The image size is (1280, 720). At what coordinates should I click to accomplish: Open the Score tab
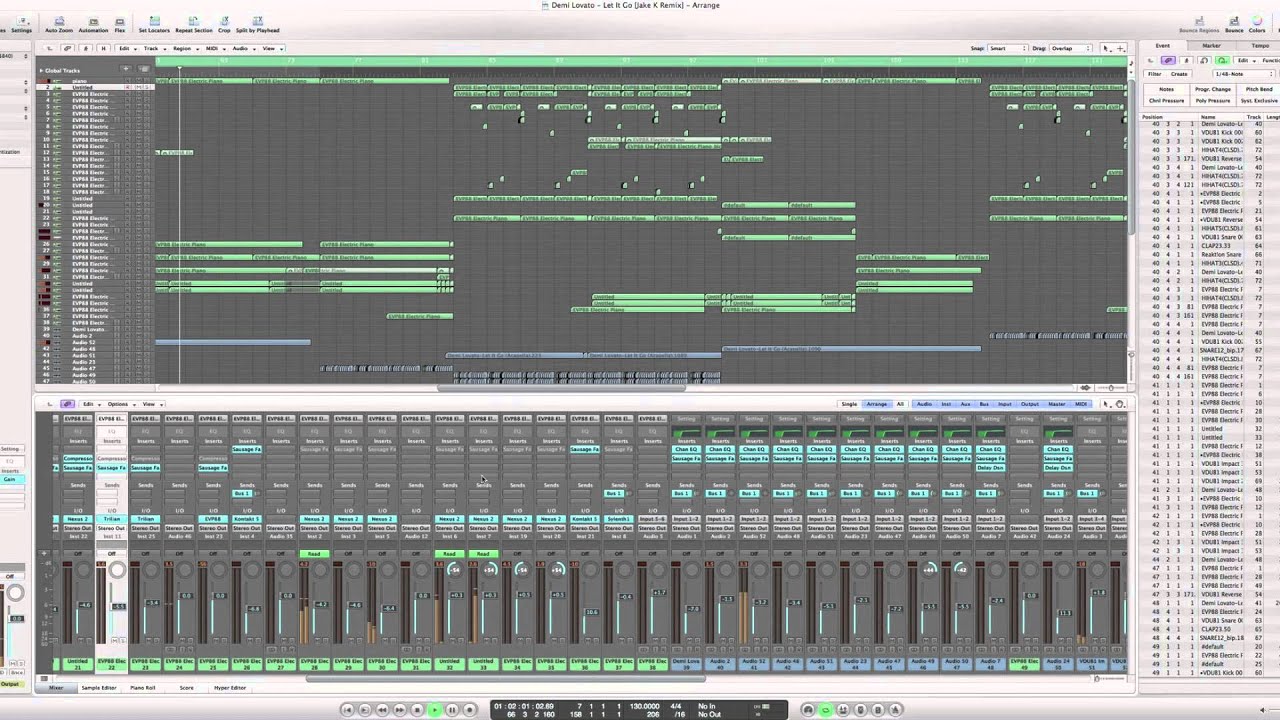186,688
